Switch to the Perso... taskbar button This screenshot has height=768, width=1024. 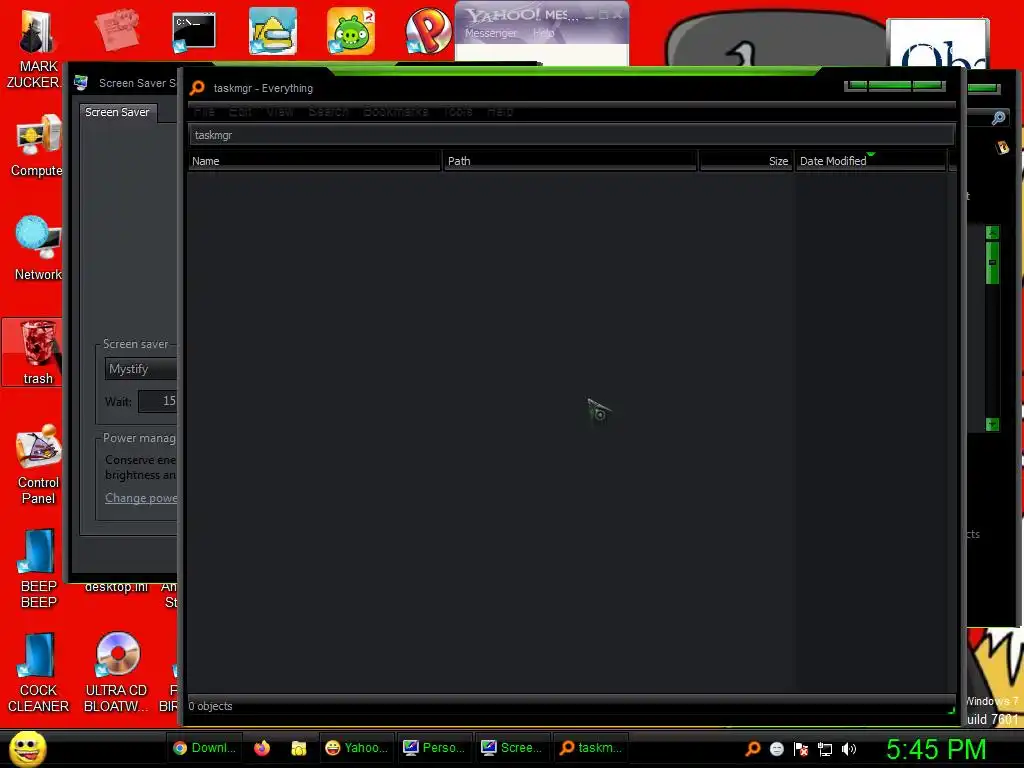(435, 748)
